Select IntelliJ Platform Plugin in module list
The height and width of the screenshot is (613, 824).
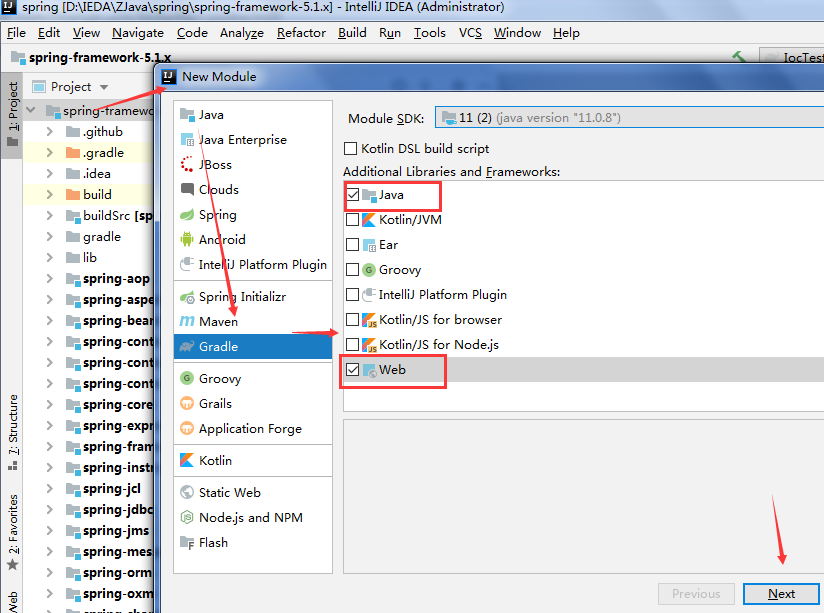[253, 264]
